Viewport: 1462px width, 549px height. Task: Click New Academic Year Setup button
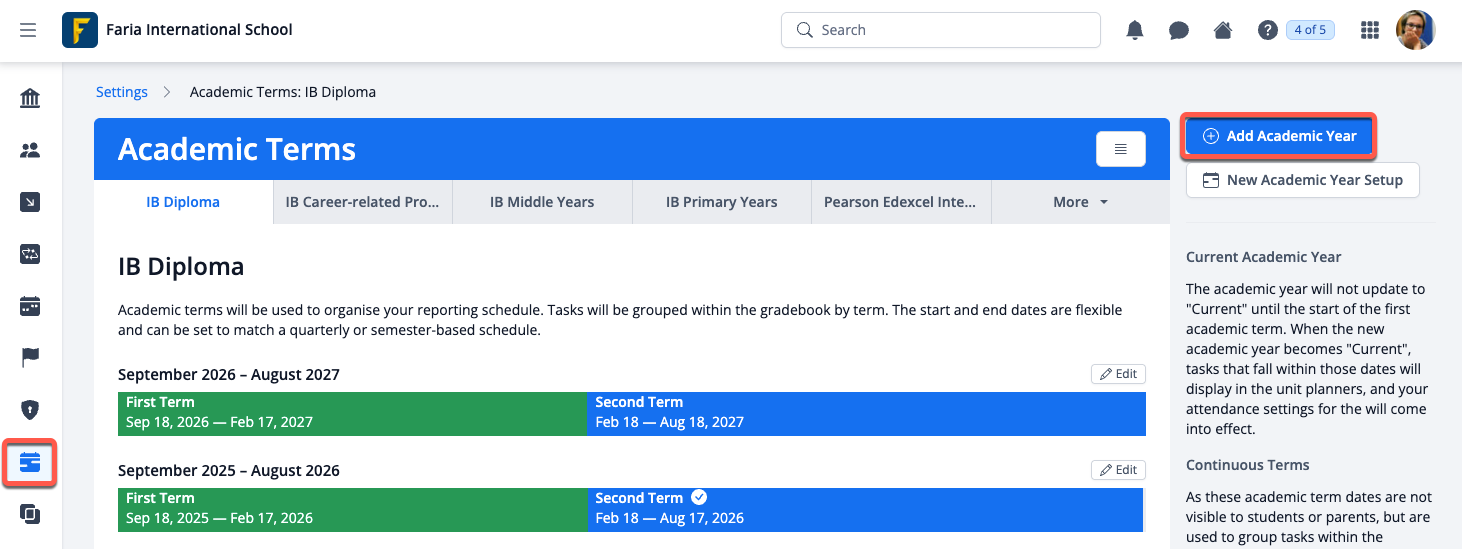(1302, 180)
